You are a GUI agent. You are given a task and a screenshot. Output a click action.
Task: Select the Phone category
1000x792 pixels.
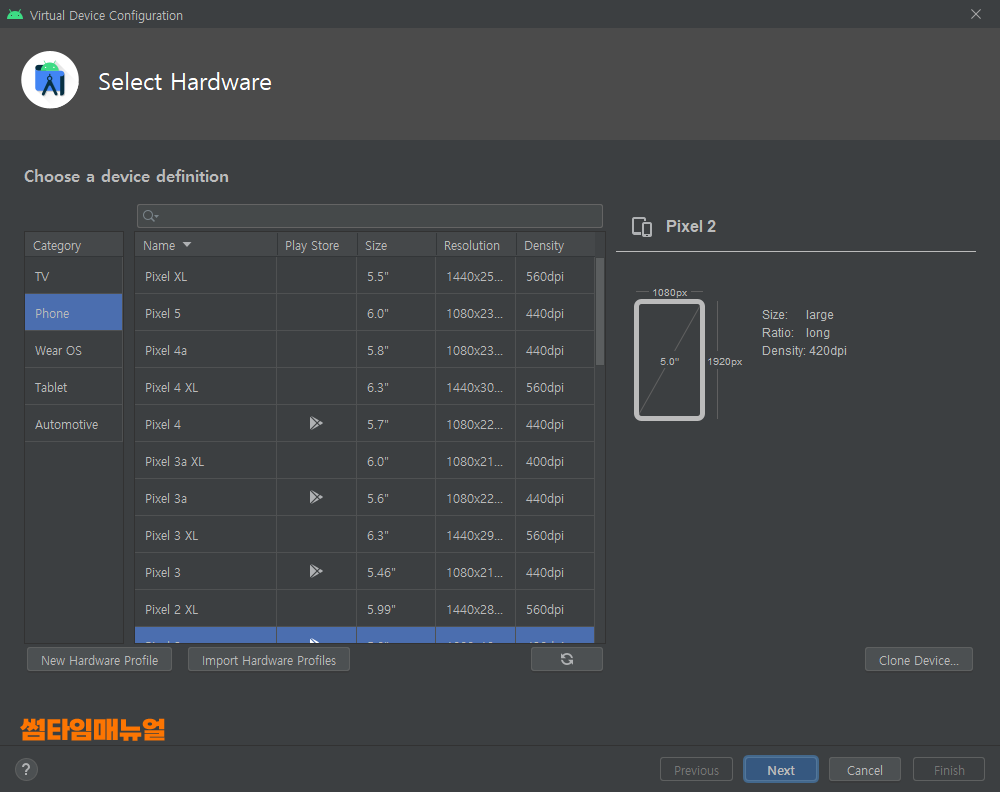click(x=73, y=312)
